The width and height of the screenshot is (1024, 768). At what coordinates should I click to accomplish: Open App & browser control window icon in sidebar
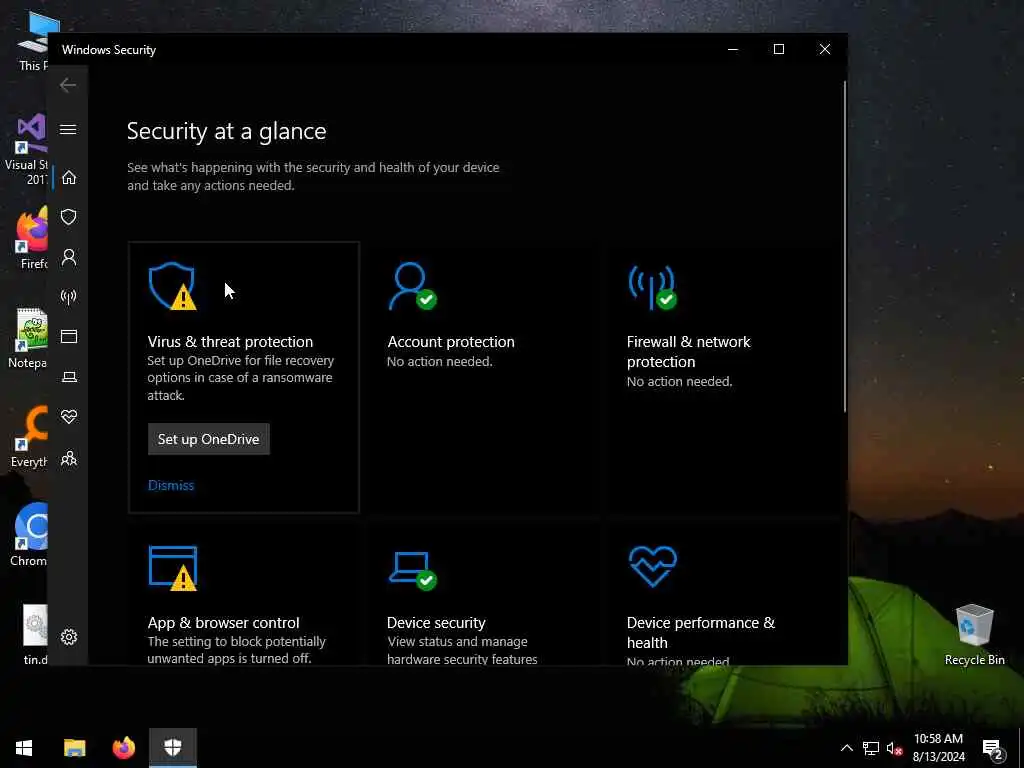(x=69, y=336)
